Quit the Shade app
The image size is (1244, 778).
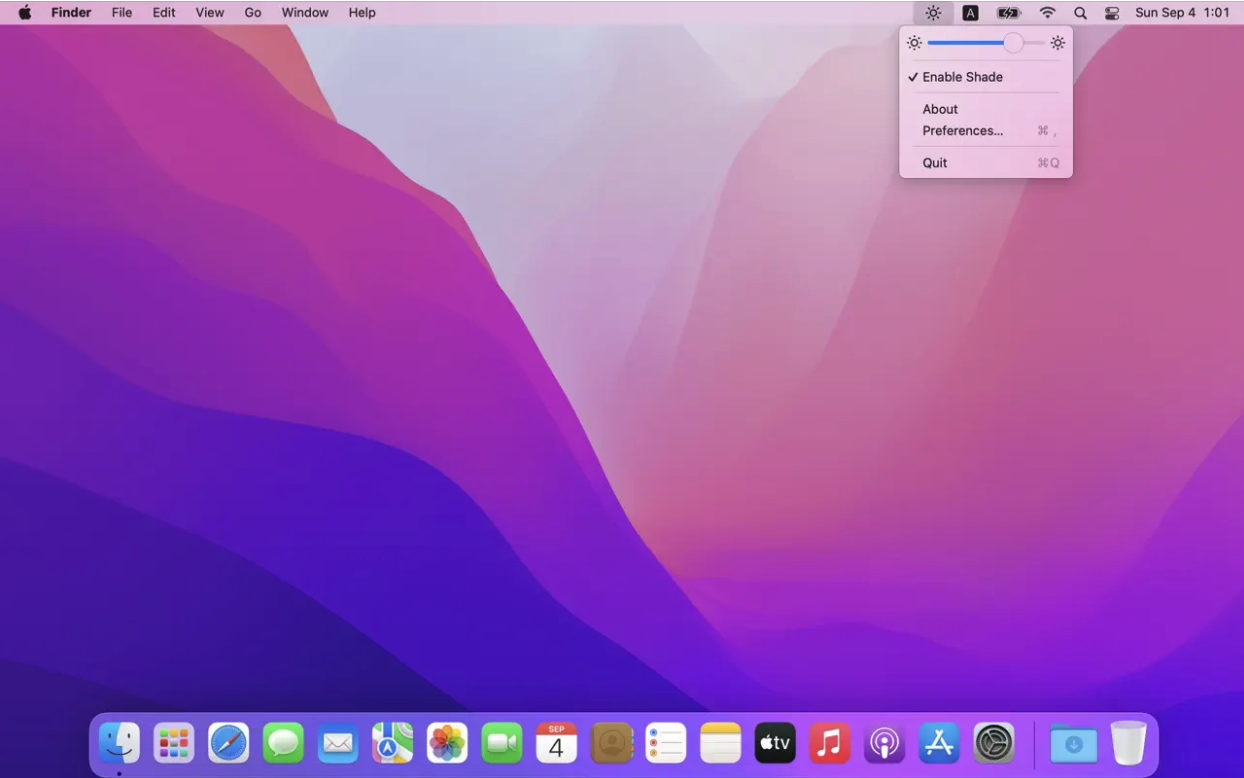pos(935,163)
